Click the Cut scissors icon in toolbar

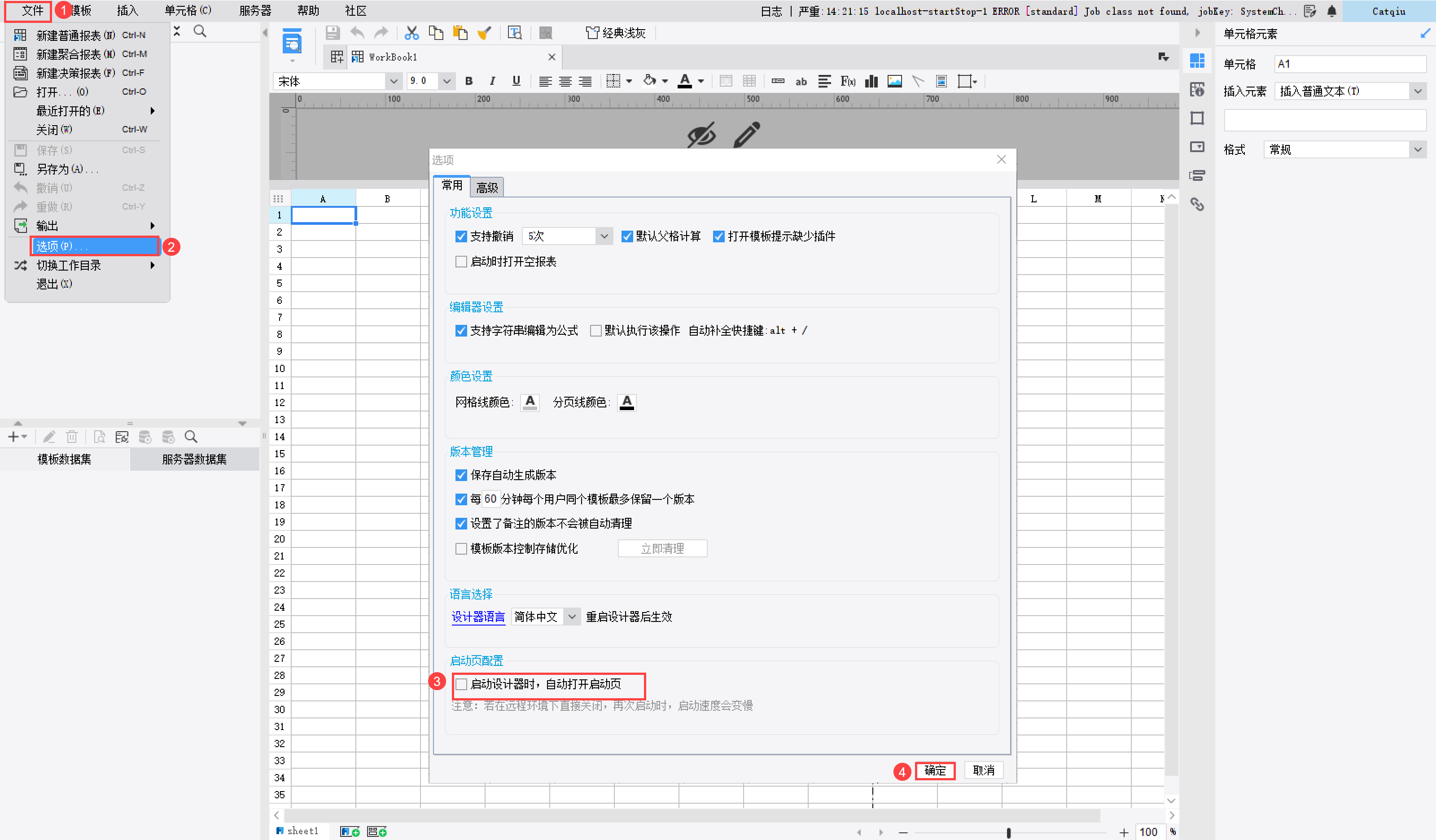tap(412, 33)
